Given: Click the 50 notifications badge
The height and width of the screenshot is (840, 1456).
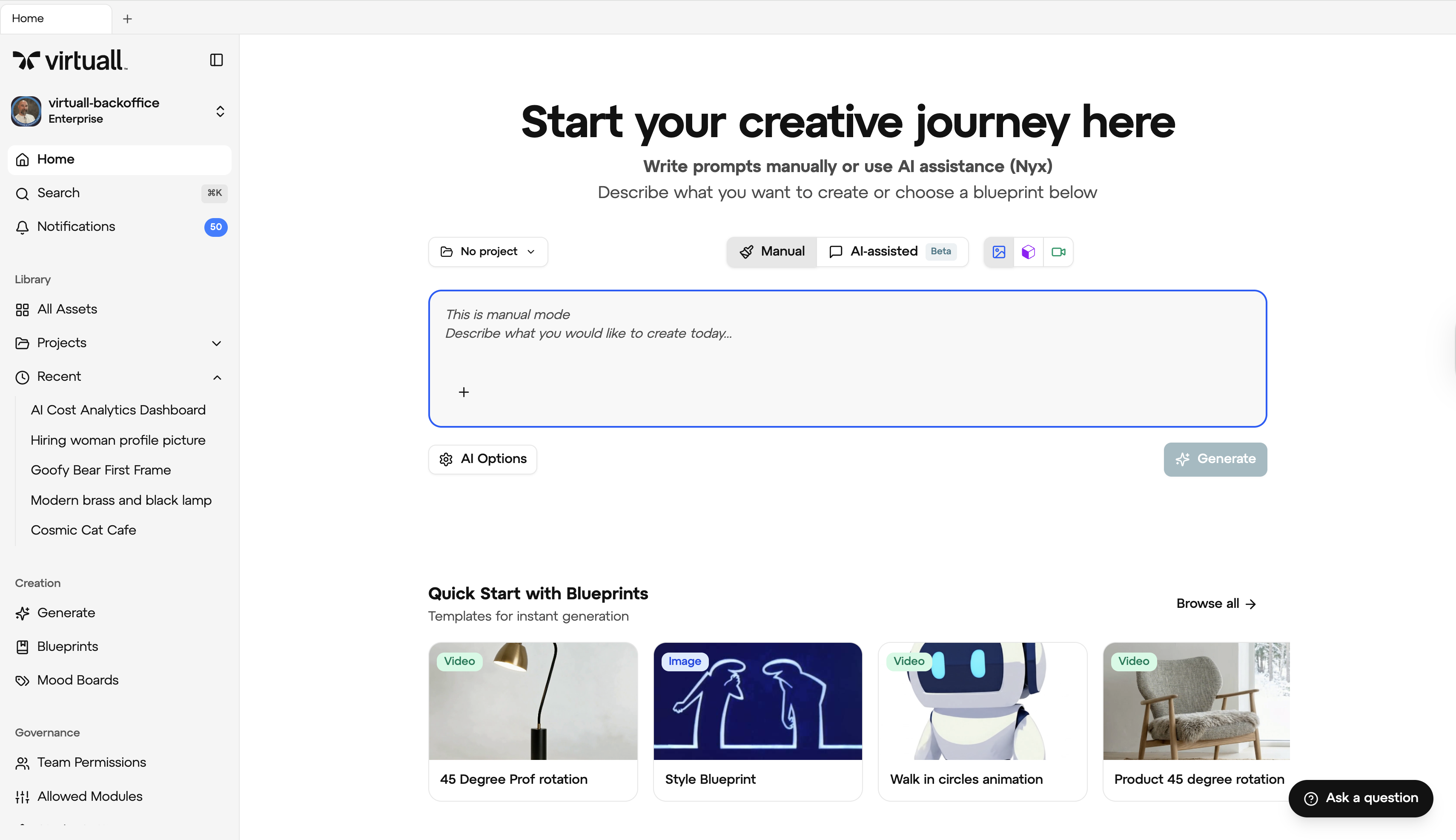Looking at the screenshot, I should coord(216,227).
